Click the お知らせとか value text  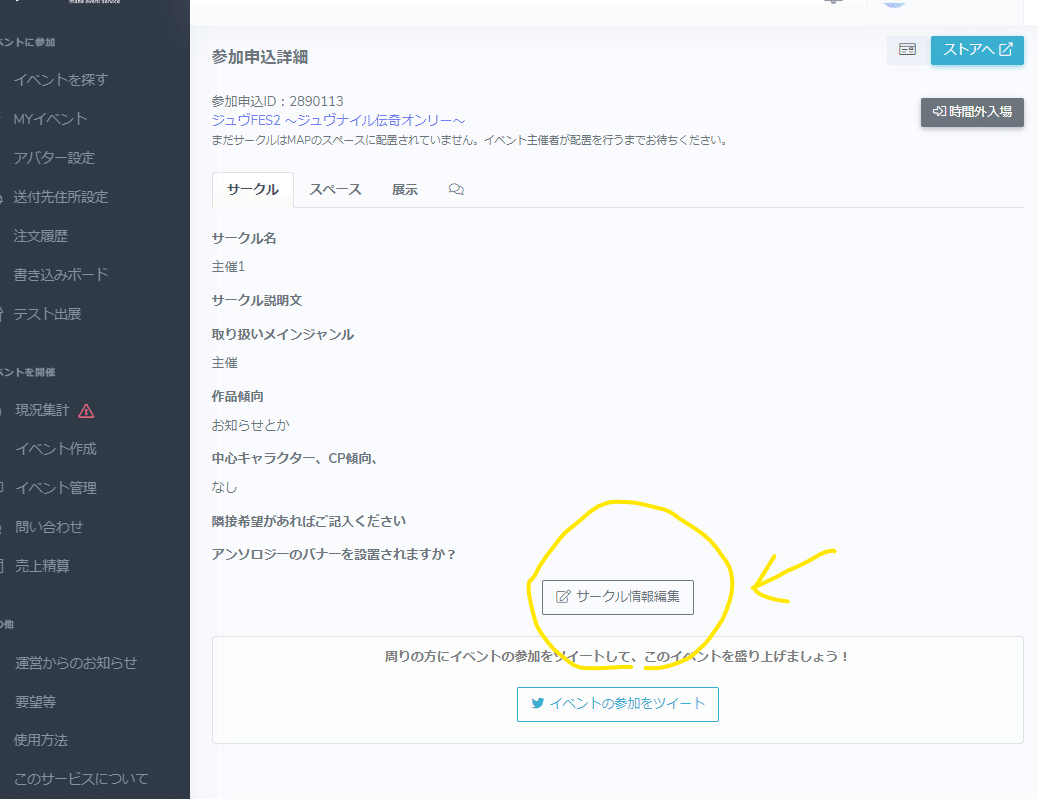click(x=250, y=425)
